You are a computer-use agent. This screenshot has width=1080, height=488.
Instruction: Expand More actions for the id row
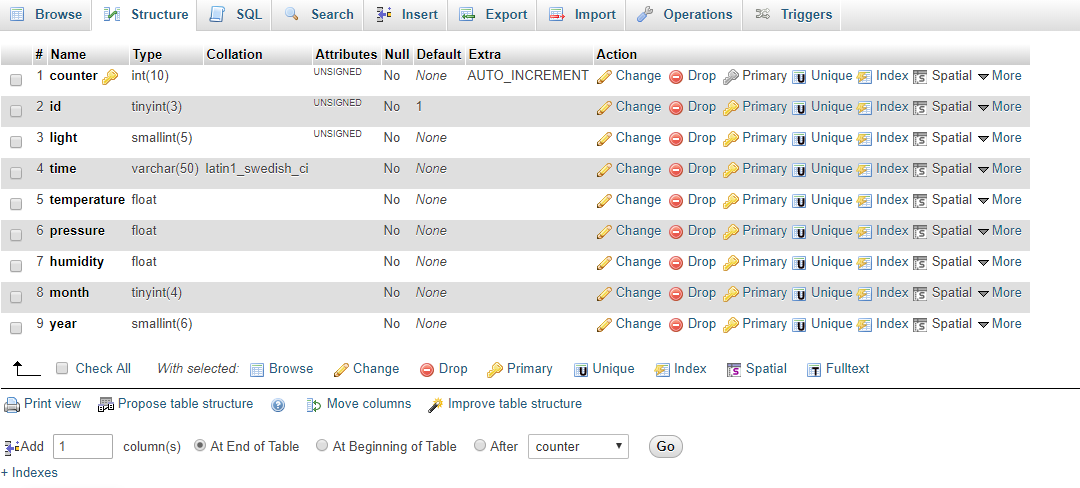tap(999, 107)
